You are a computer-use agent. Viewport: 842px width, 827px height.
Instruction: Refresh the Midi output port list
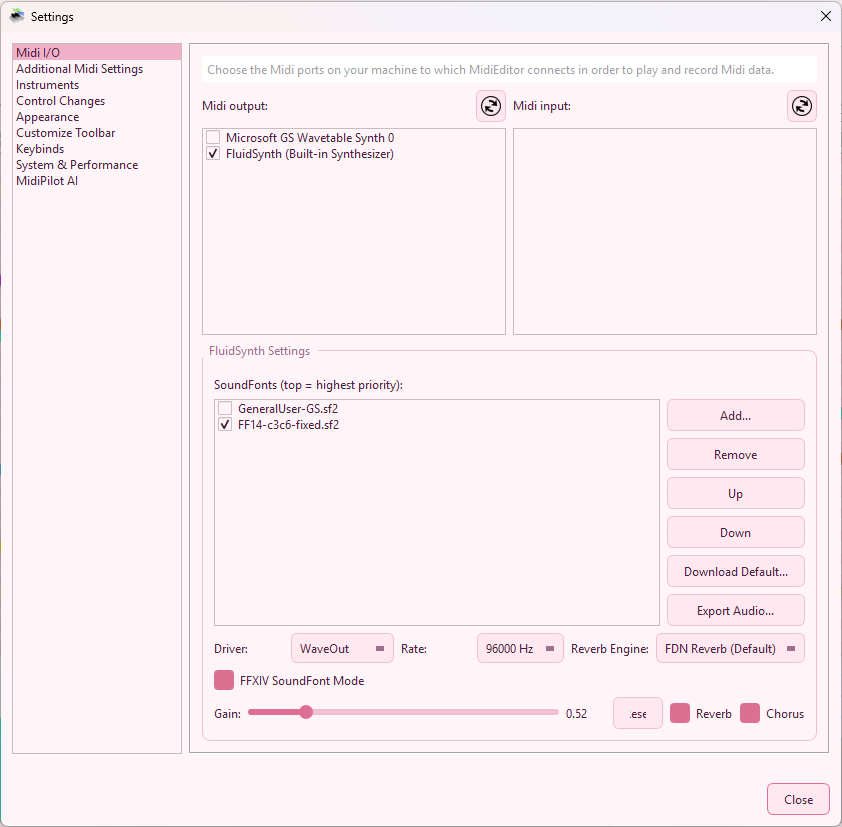pos(490,105)
